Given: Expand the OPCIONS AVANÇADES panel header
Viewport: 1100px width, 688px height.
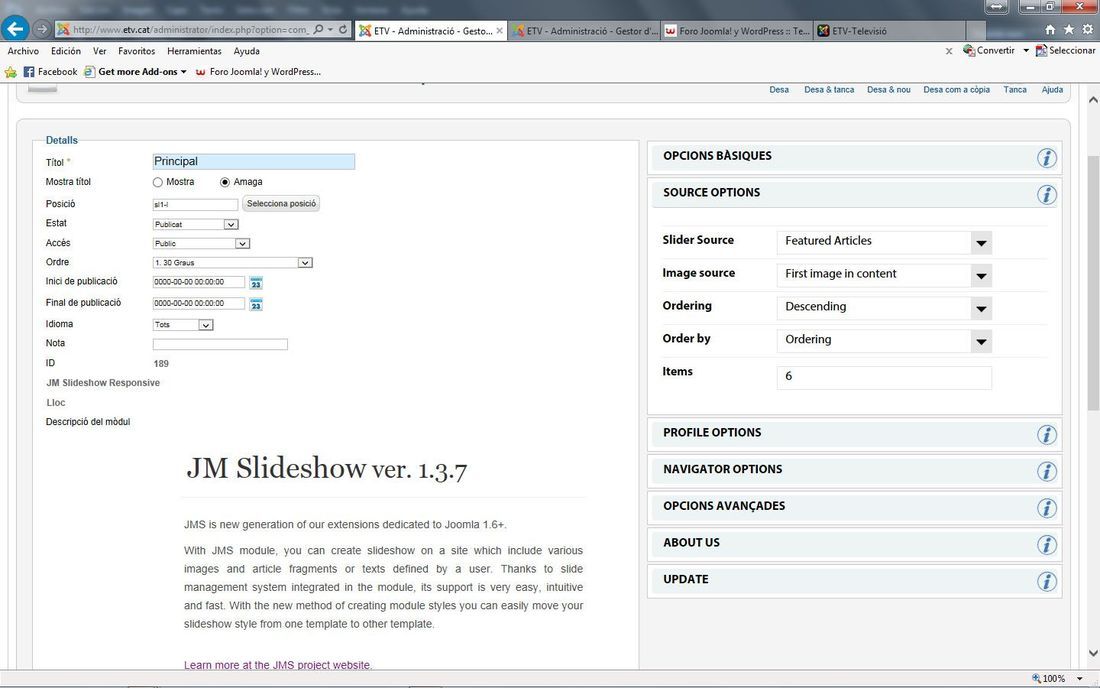Looking at the screenshot, I should point(854,507).
